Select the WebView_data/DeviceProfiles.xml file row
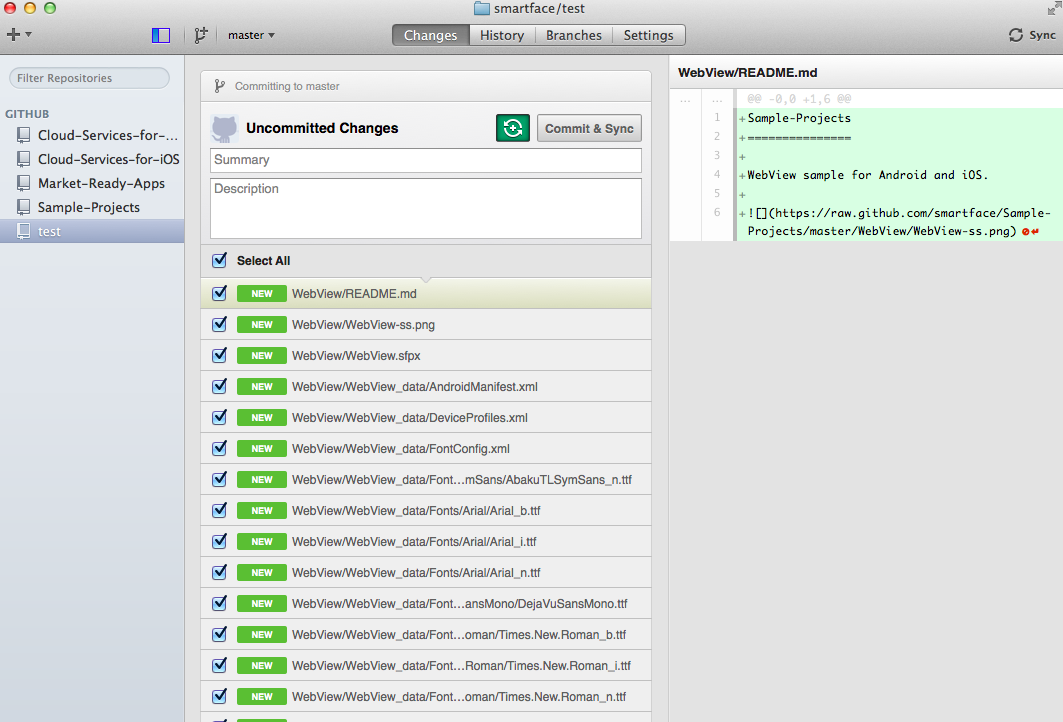 click(426, 418)
